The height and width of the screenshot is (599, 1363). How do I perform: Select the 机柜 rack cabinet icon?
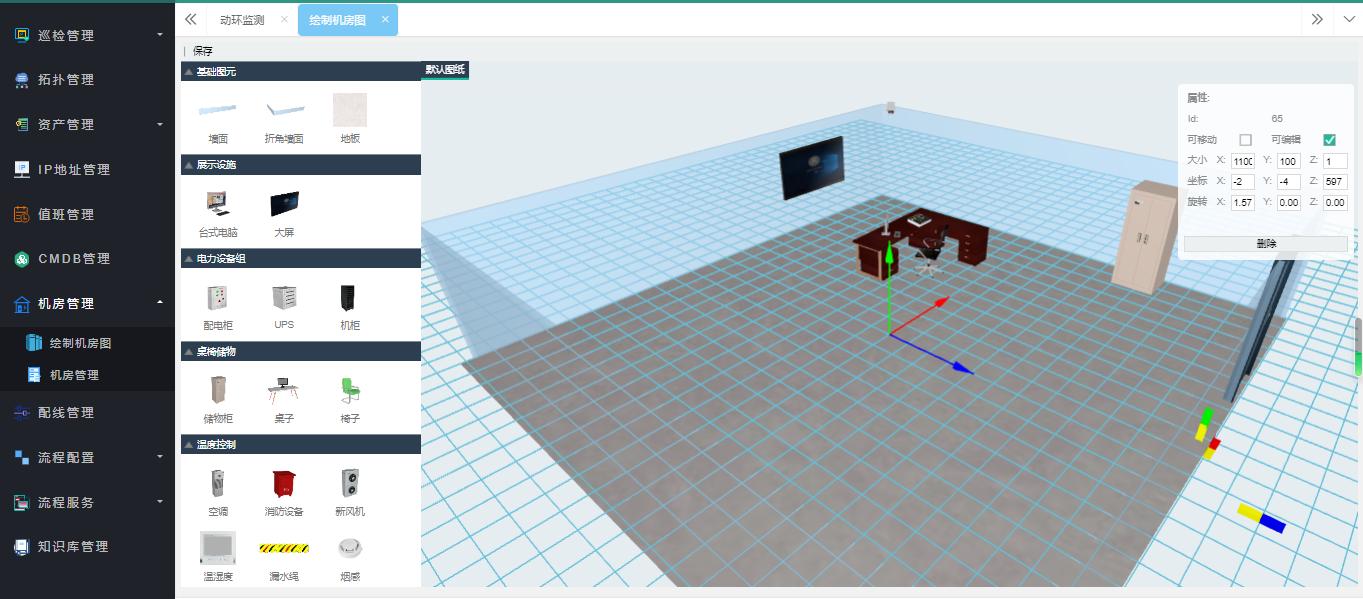point(349,298)
